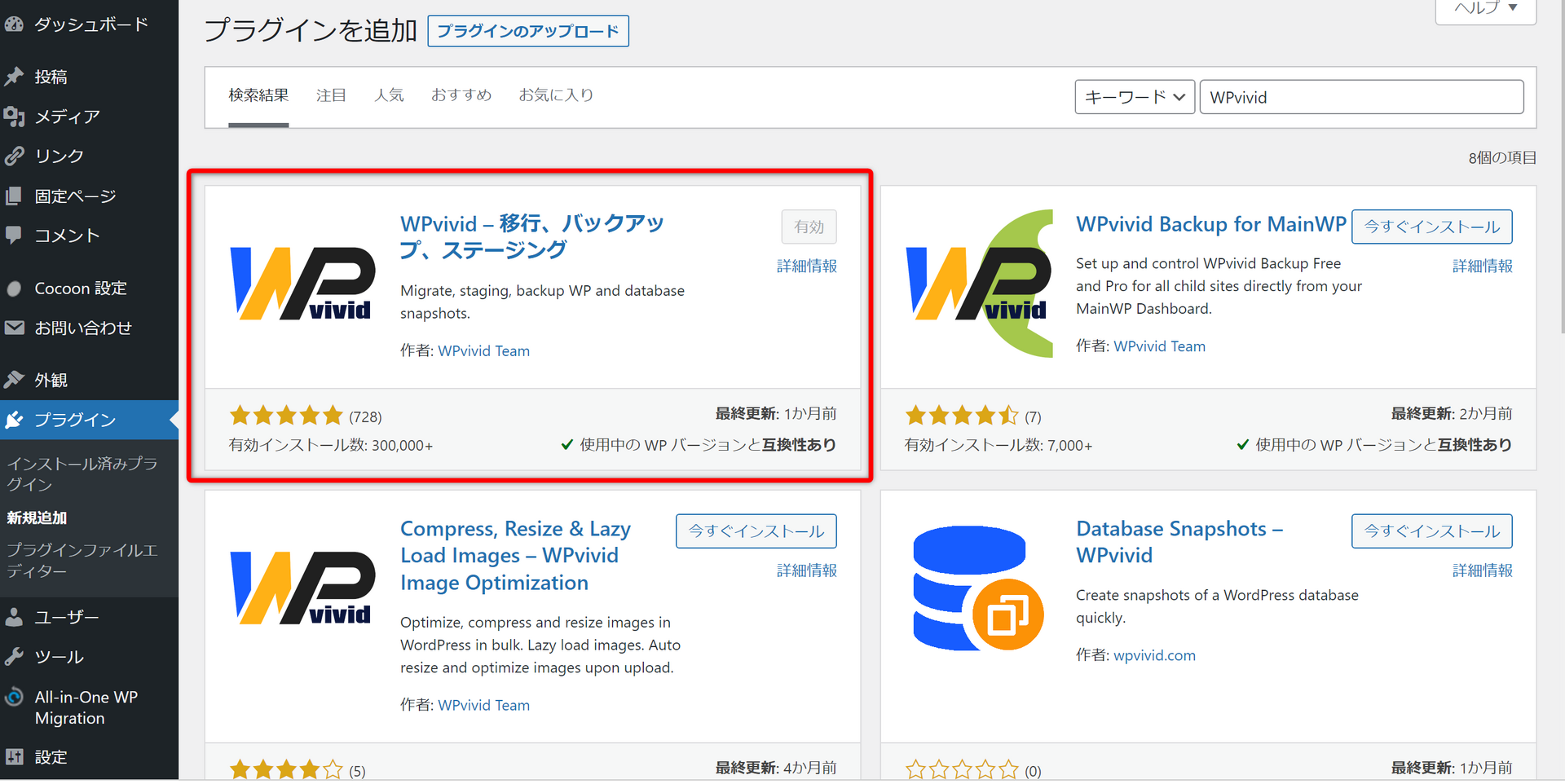Expand the Help dropdown tab
The height and width of the screenshot is (784, 1565).
(1485, 8)
